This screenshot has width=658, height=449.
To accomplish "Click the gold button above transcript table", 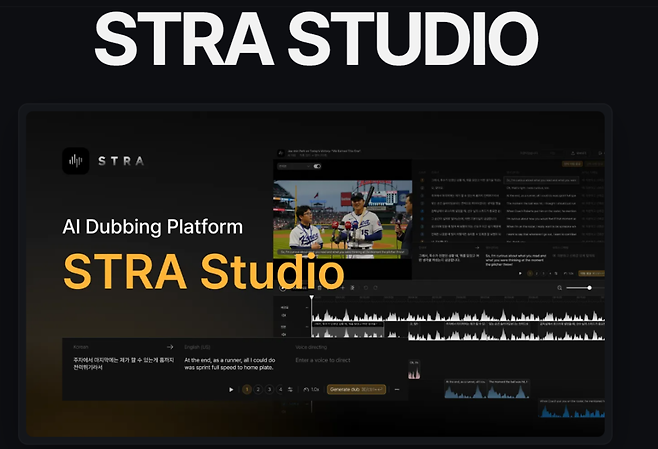I will pyautogui.click(x=572, y=164).
